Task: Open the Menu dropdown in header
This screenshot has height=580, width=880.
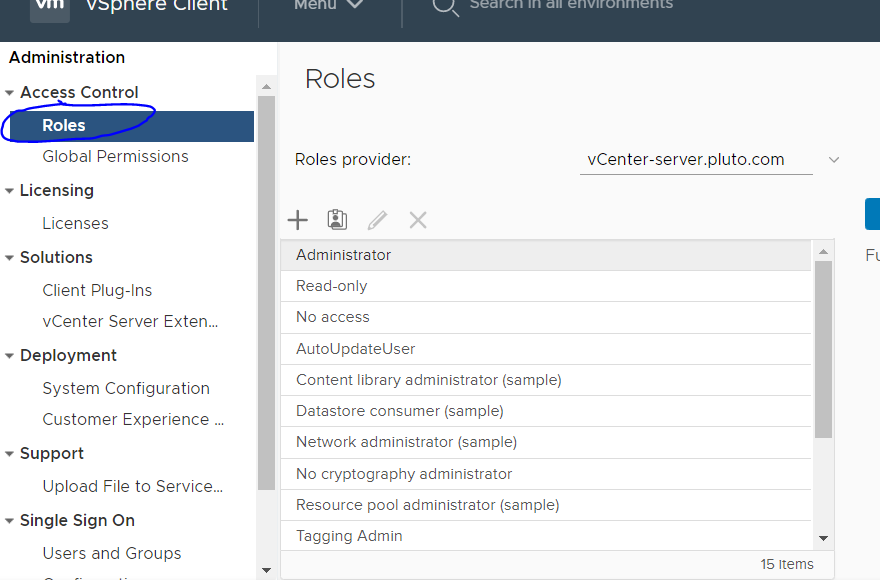Action: [x=328, y=6]
